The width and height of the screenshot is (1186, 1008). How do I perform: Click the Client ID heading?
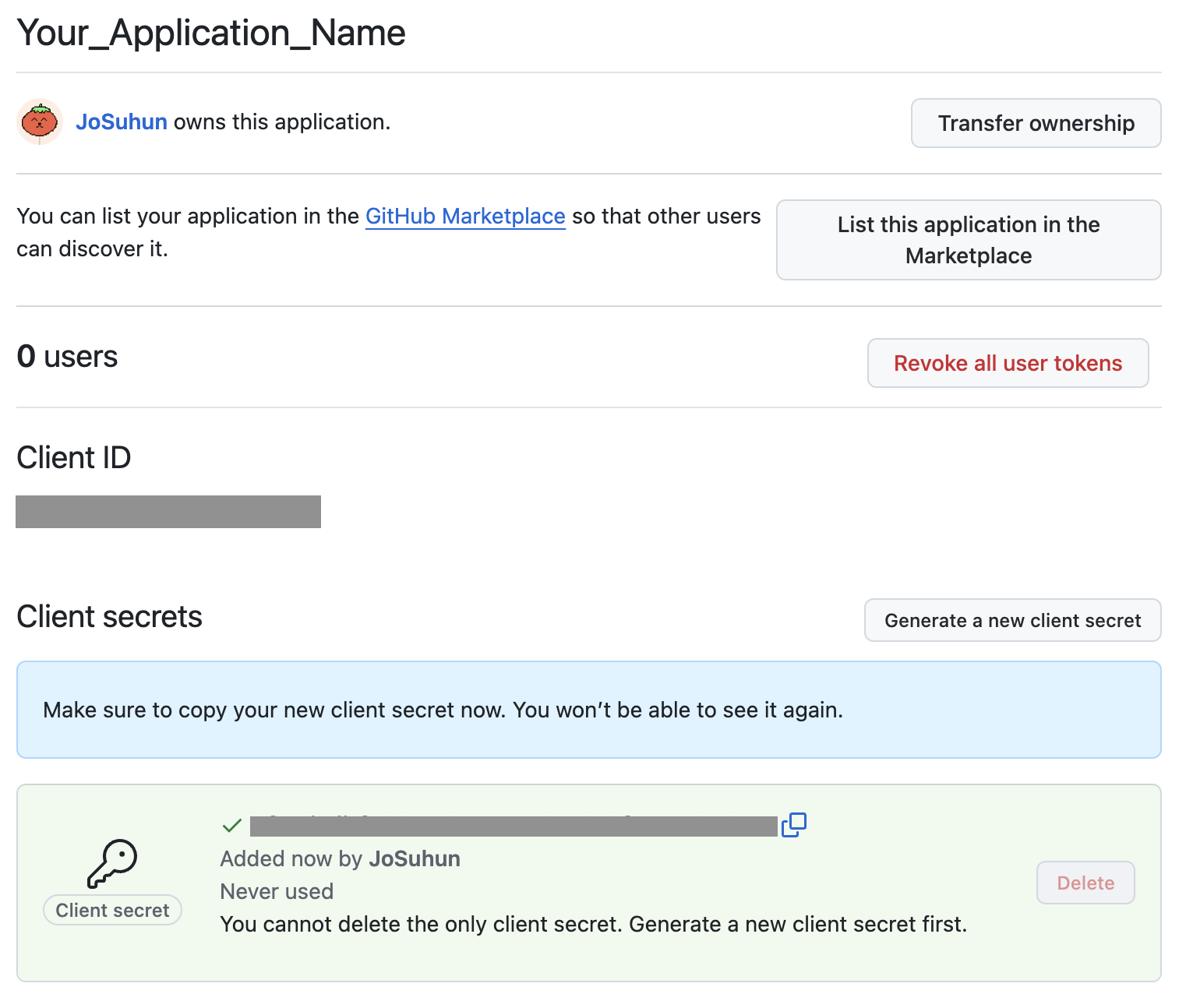click(74, 457)
